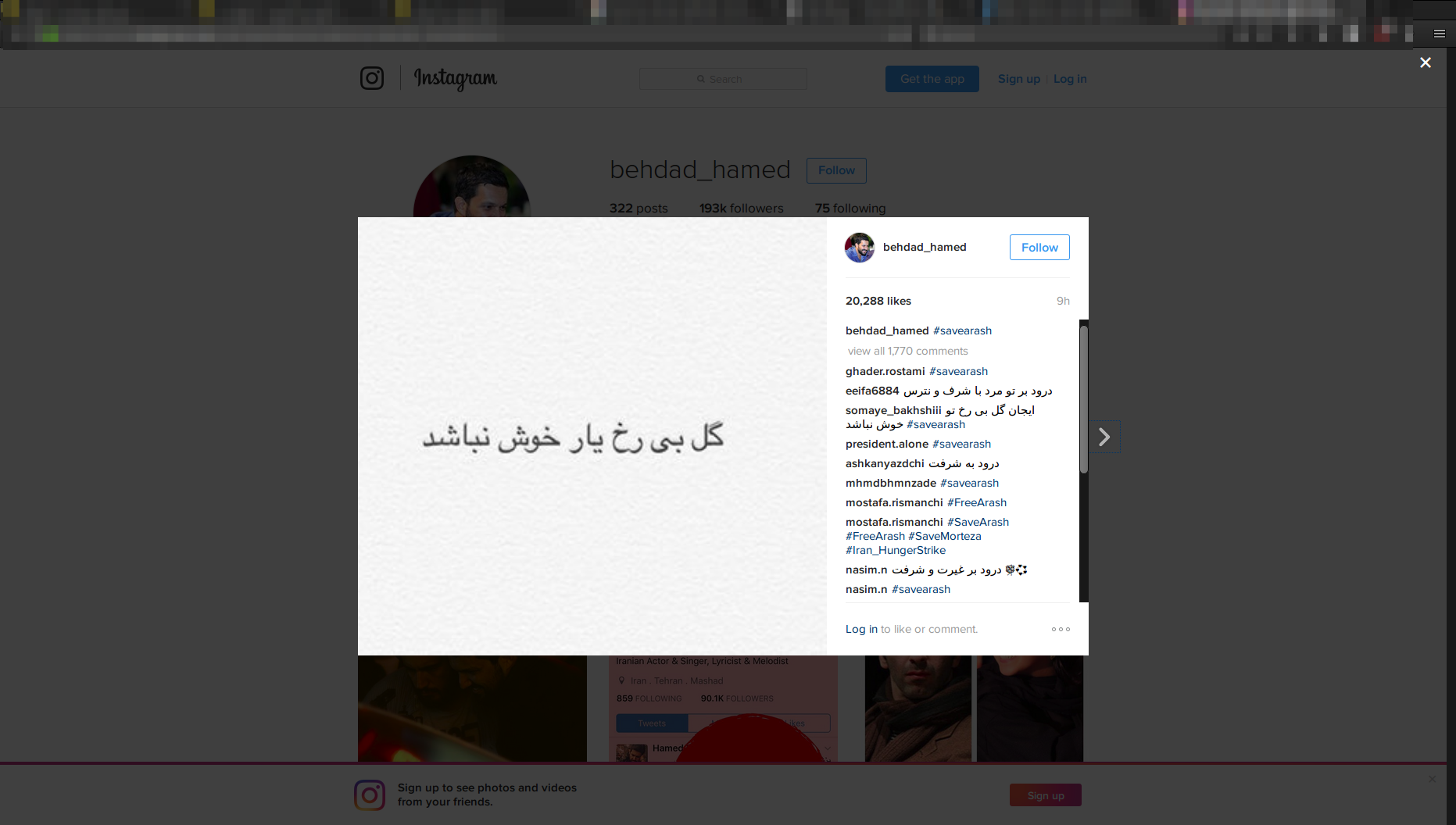
Task: Open the three-dots more options menu
Action: pos(1061,629)
